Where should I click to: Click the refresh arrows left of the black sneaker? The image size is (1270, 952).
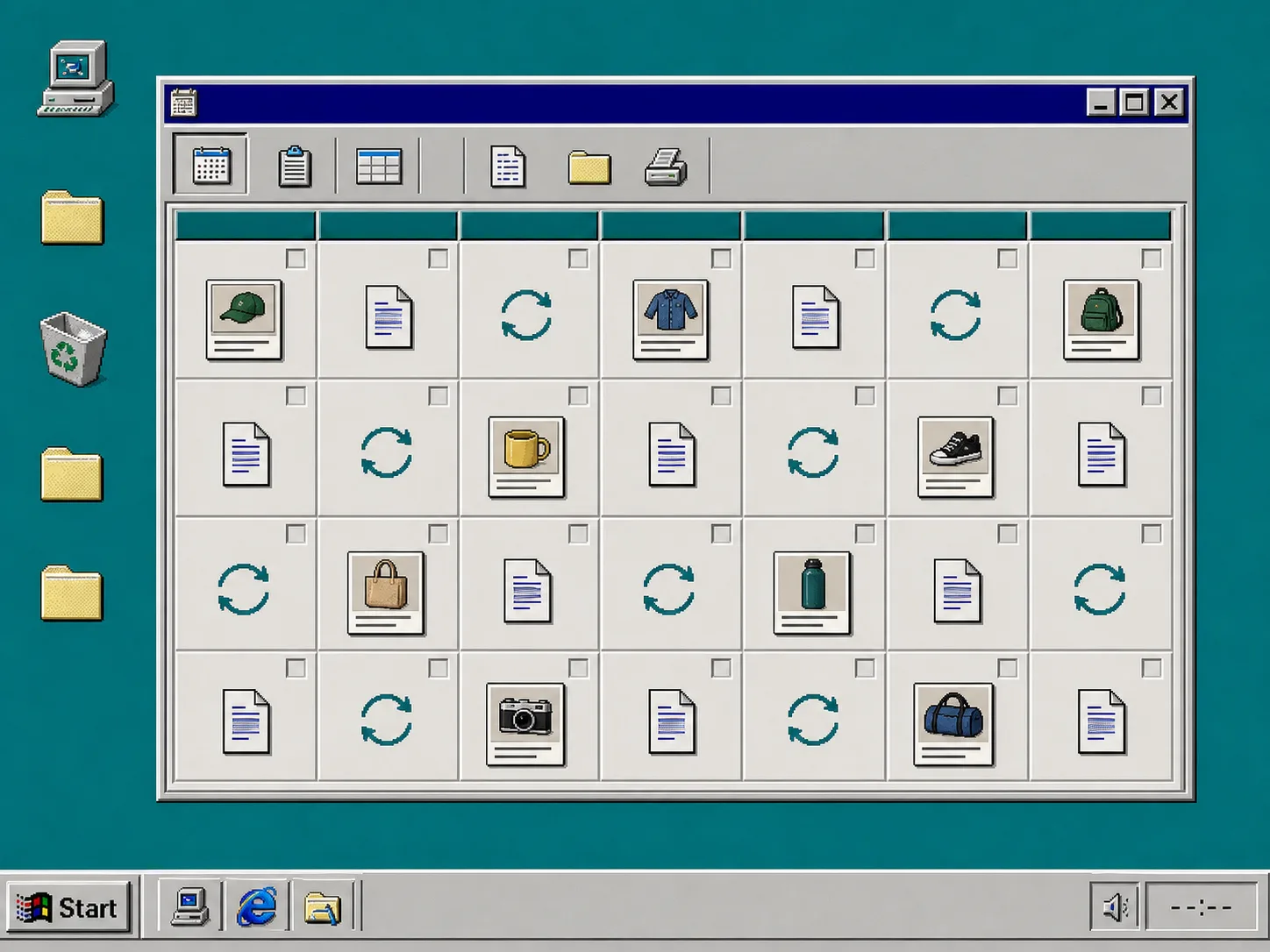[813, 452]
